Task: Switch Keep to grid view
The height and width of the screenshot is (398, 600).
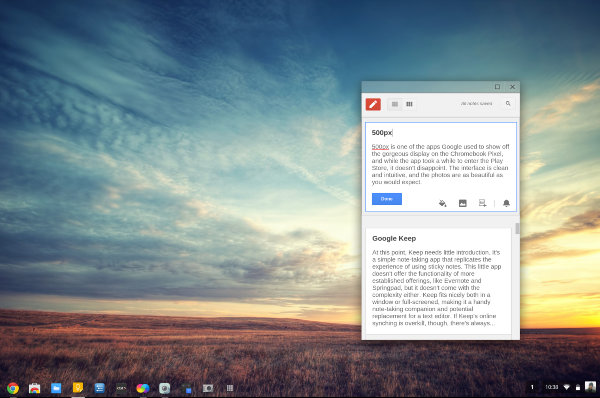Action: point(409,104)
